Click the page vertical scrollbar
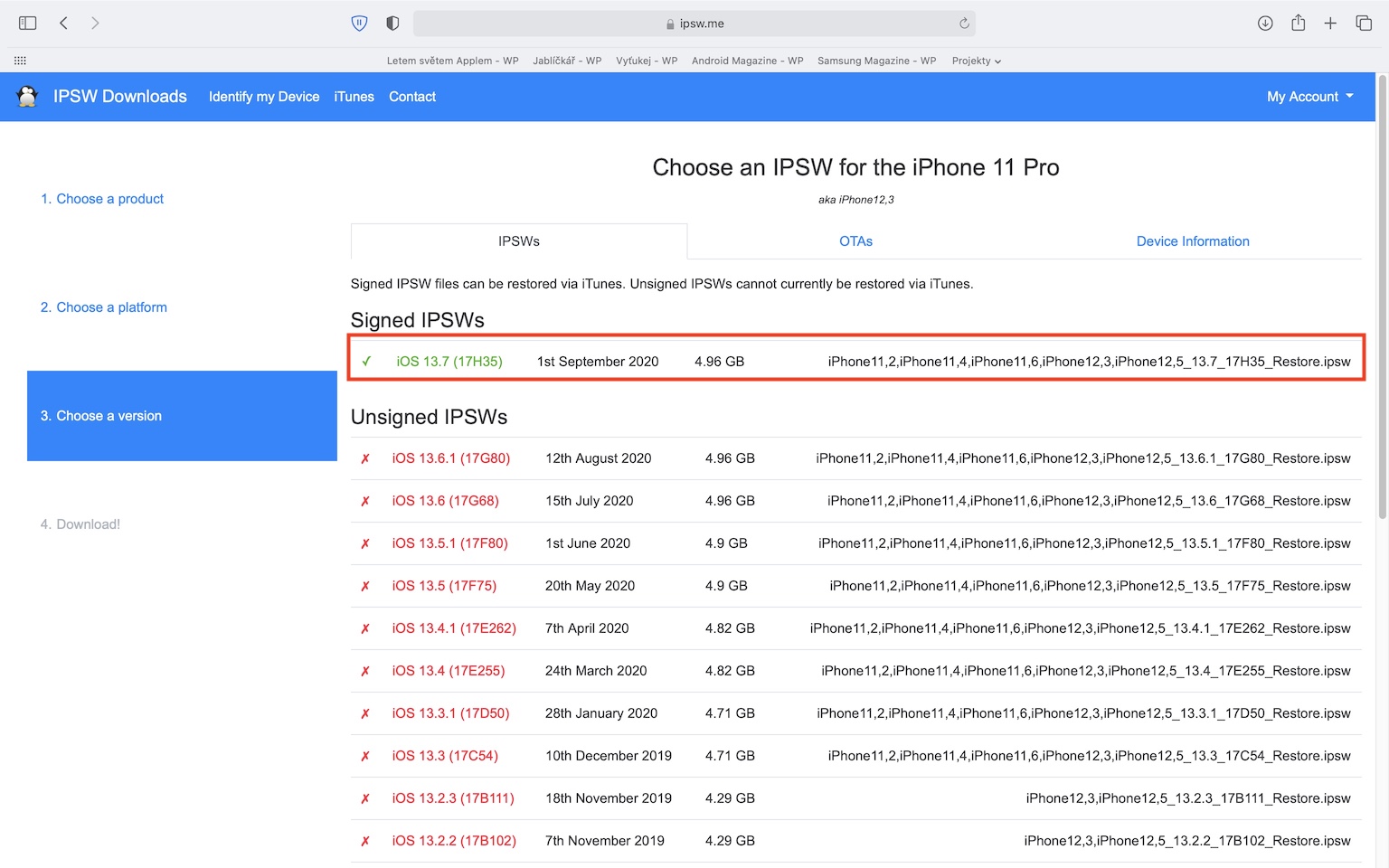The image size is (1389, 868). point(1382,298)
